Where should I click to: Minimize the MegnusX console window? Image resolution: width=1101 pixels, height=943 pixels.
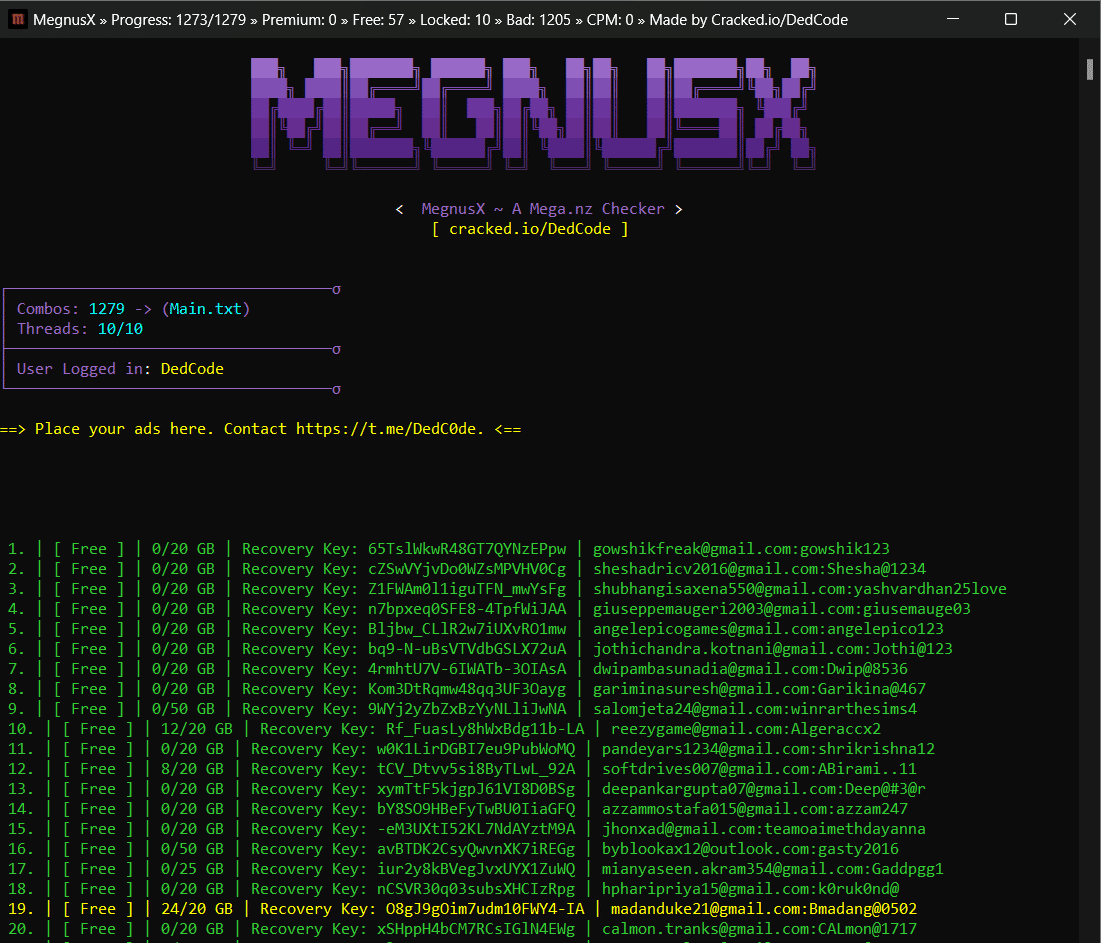coord(953,19)
